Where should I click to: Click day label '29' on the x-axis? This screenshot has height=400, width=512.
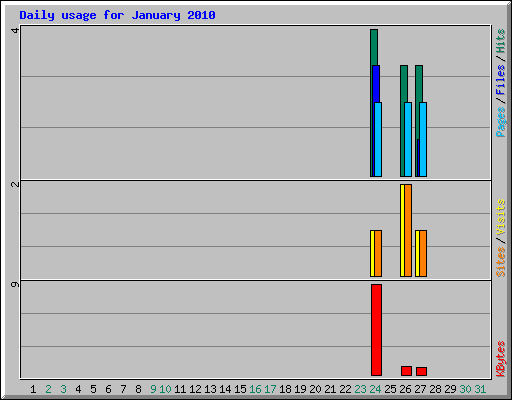[x=450, y=389]
